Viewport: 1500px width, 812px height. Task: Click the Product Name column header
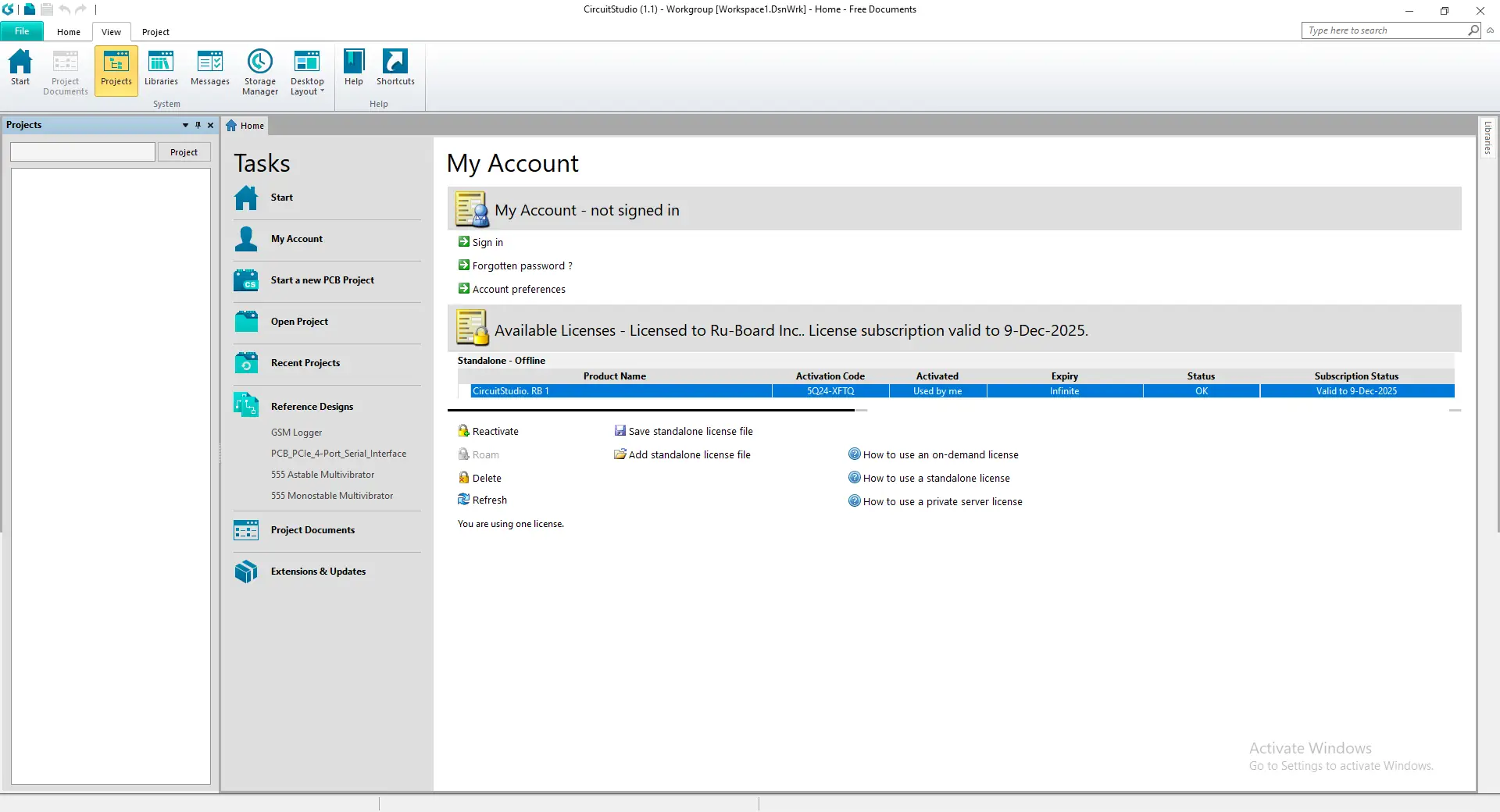(615, 376)
